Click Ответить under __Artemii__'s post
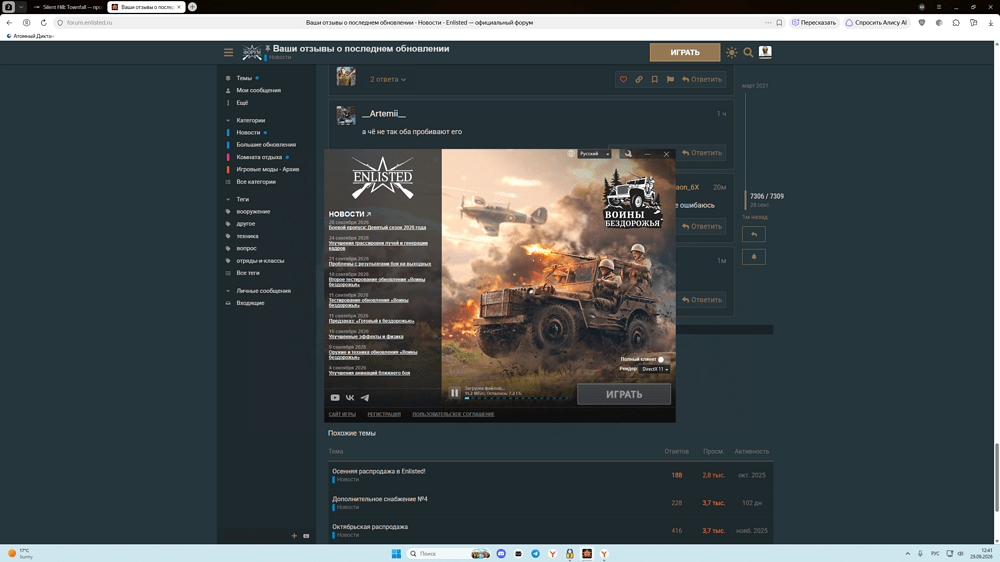1000x562 pixels. pos(702,152)
